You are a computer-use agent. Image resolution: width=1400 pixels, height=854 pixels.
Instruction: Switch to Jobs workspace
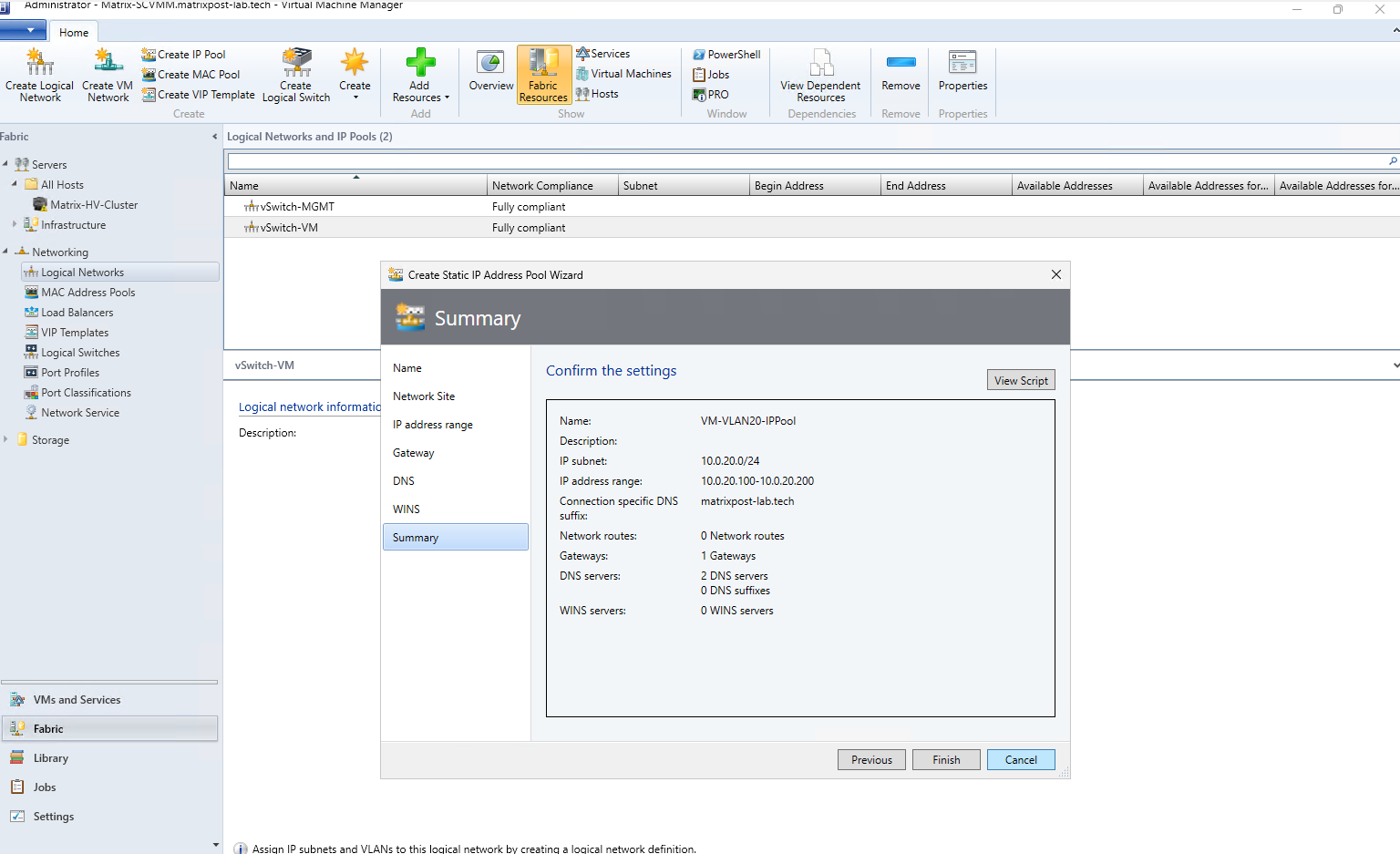point(109,787)
